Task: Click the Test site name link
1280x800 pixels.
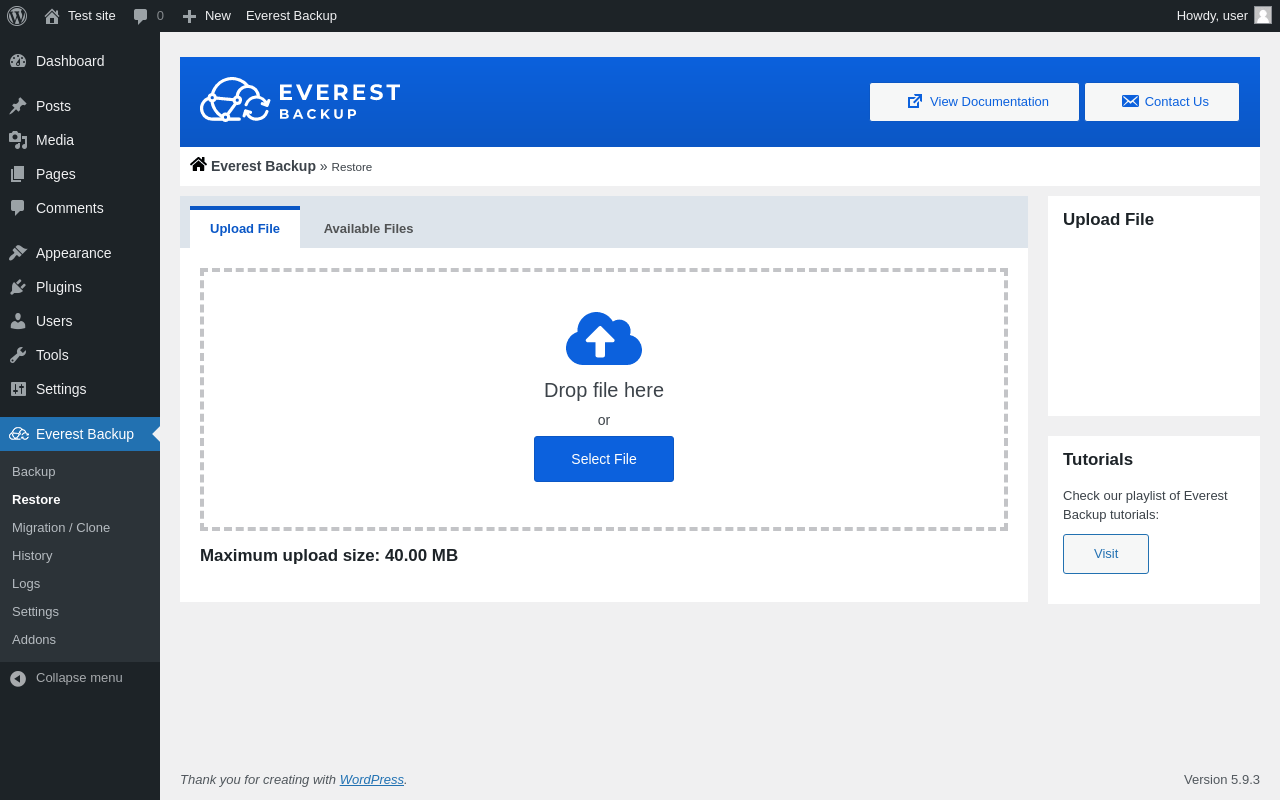Action: (92, 16)
